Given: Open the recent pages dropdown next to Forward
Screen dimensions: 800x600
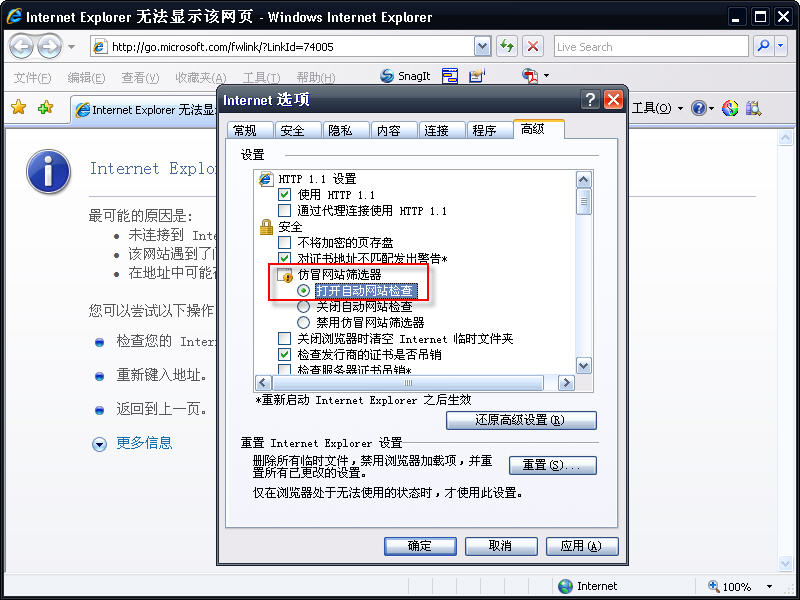Looking at the screenshot, I should point(71,47).
